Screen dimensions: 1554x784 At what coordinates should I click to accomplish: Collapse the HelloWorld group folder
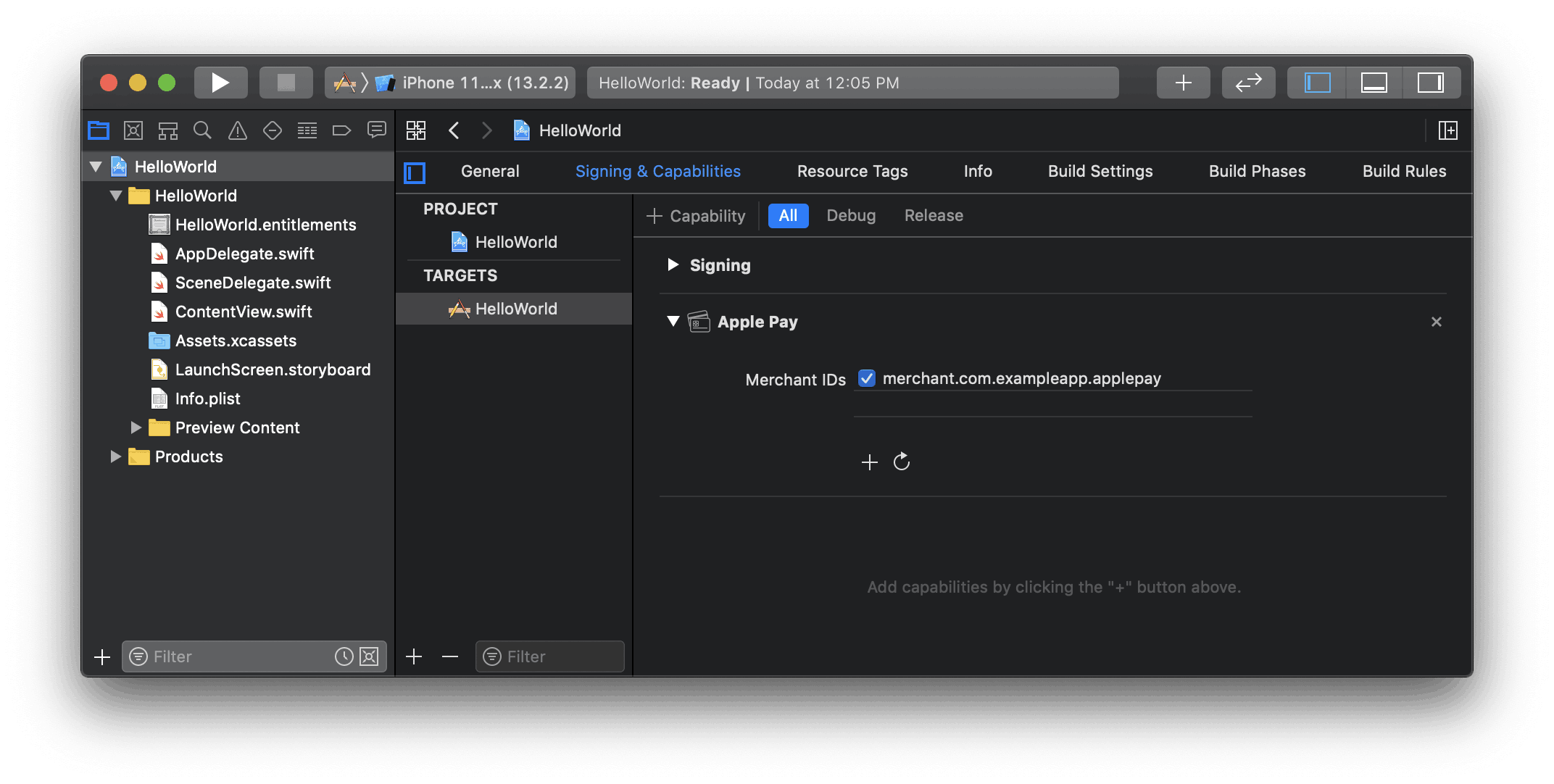[x=116, y=196]
